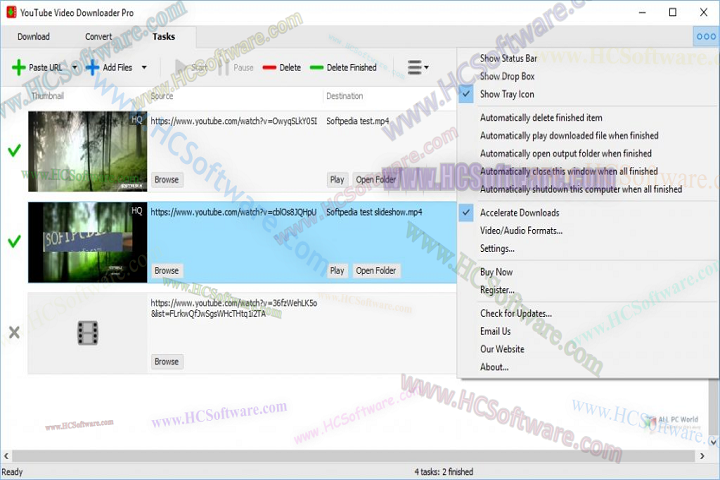This screenshot has height=480, width=720.
Task: Click playlist URL starting 36fzWehLK5o
Action: 234,308
